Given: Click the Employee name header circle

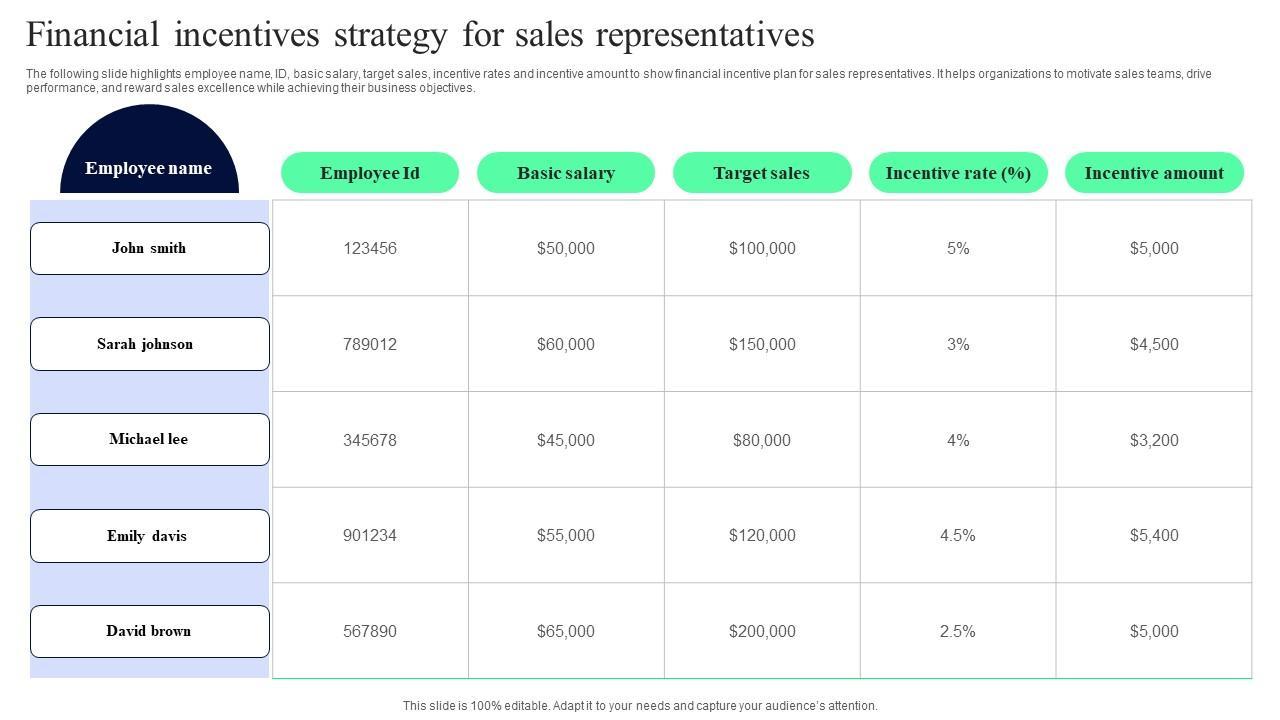Looking at the screenshot, I should click(149, 160).
